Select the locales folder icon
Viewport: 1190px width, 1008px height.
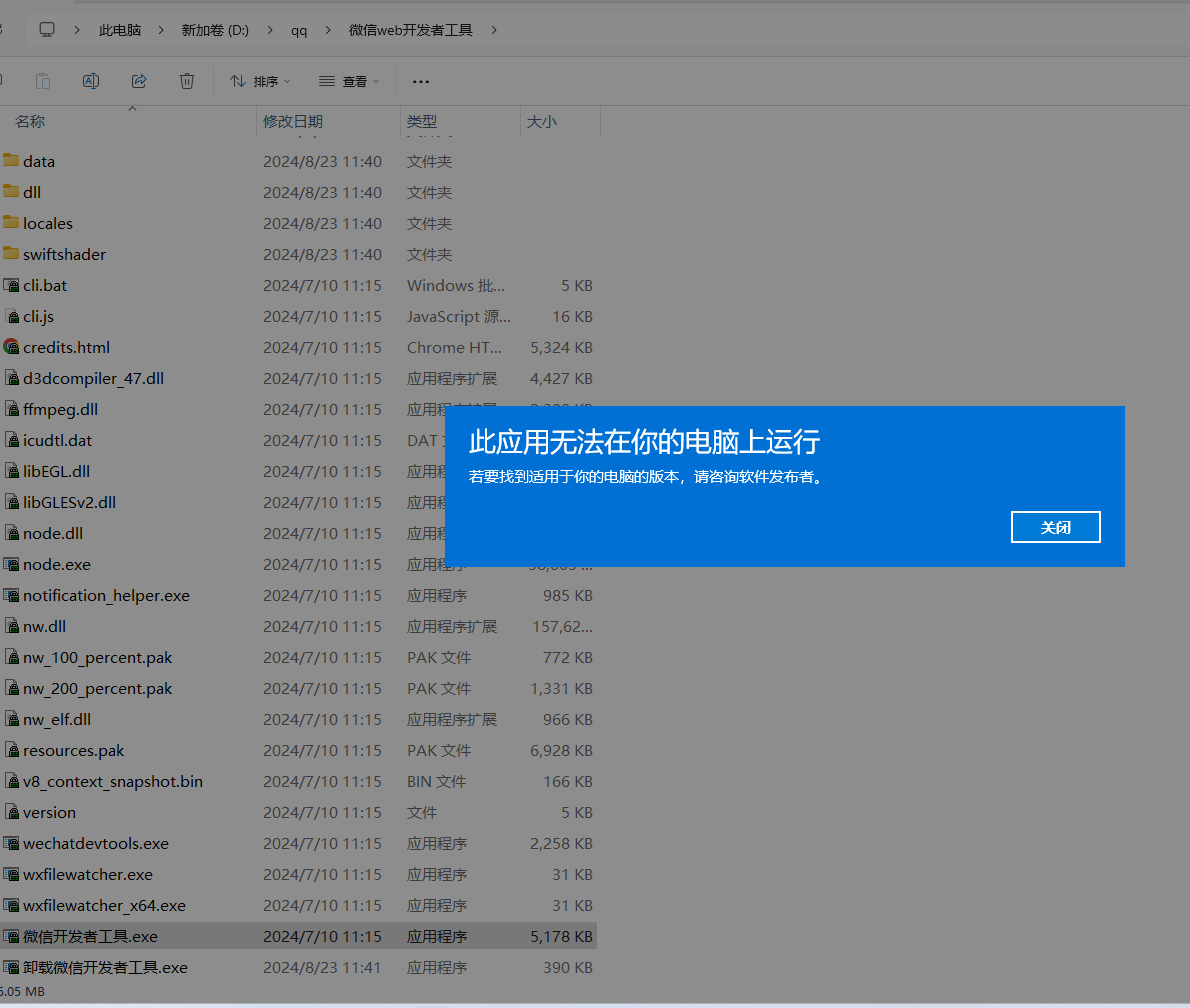[x=11, y=222]
